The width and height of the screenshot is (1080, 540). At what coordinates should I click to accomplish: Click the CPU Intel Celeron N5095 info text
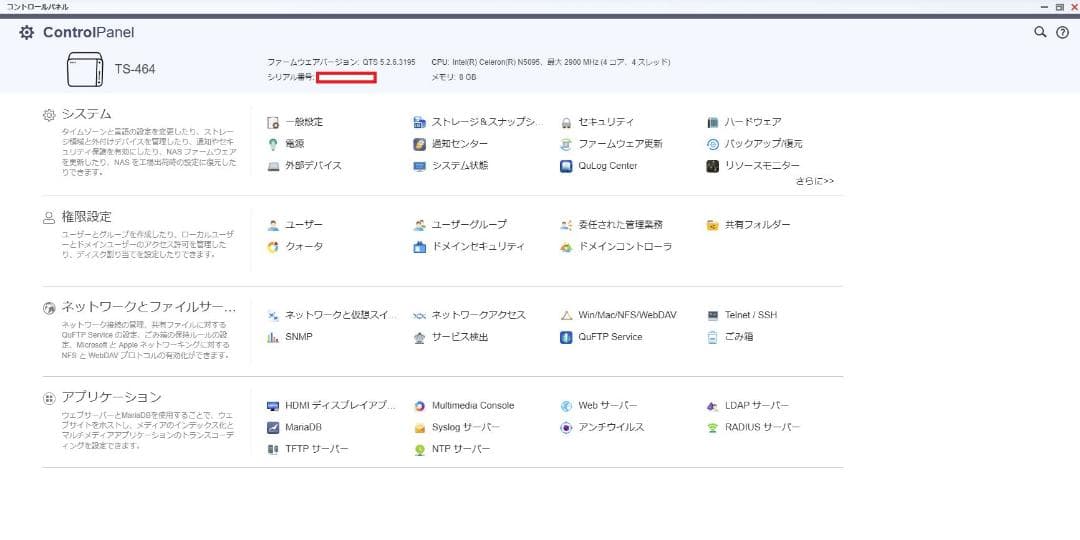point(551,62)
